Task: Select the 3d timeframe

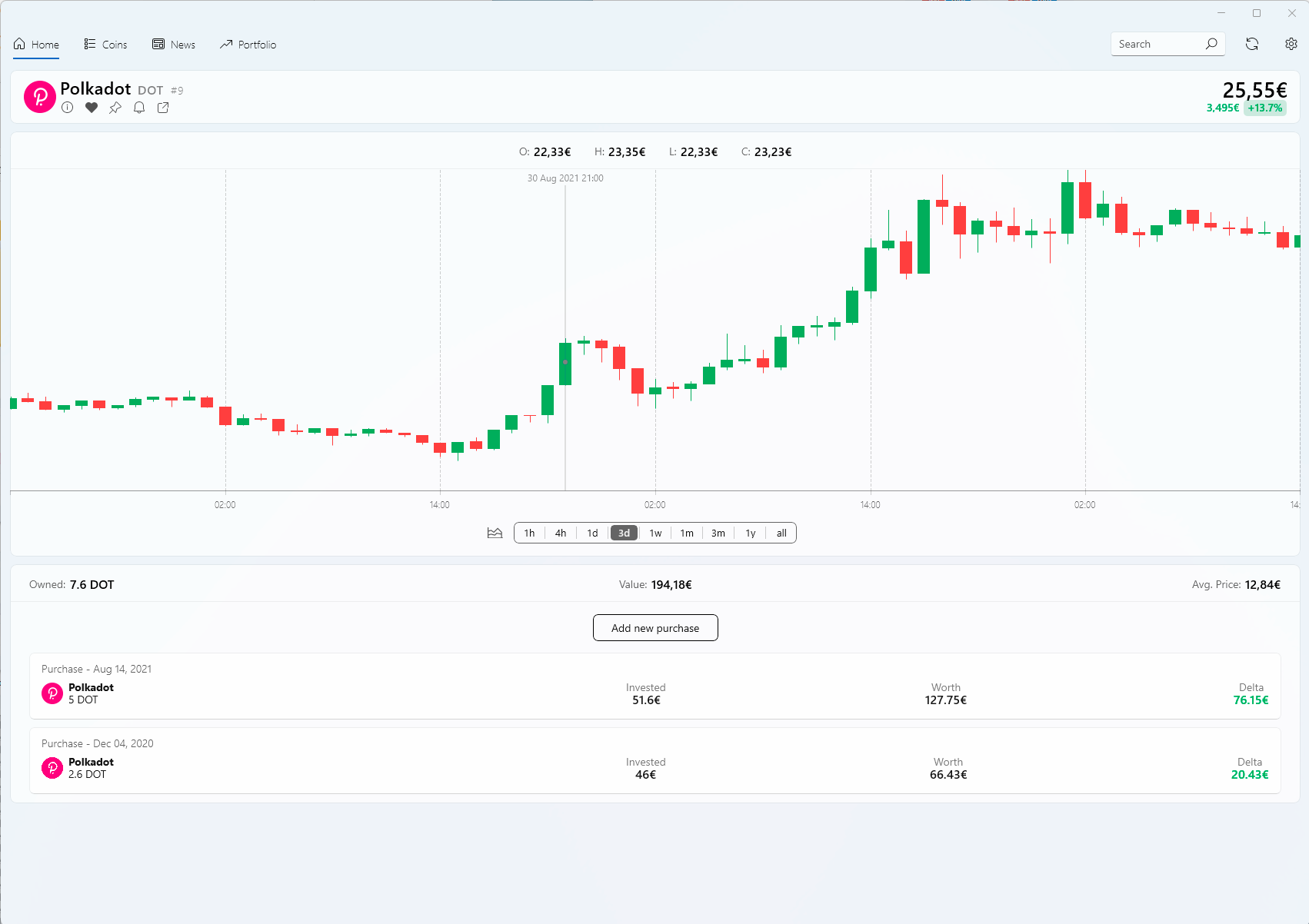Action: click(624, 533)
